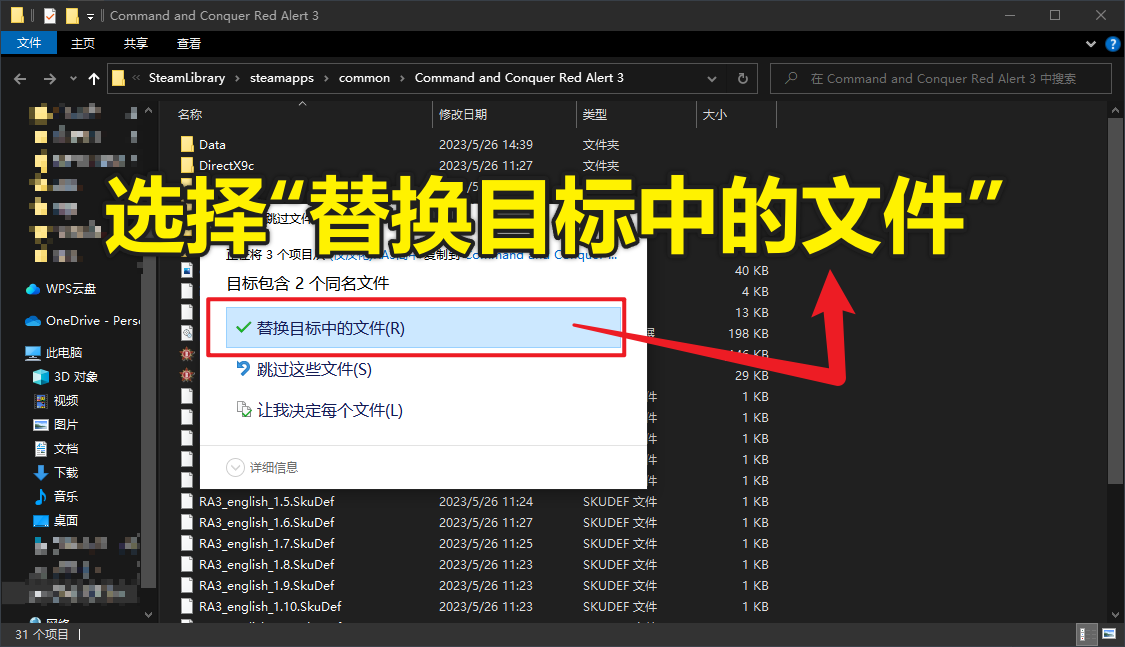Click the New Folder quick access icon
Image resolution: width=1125 pixels, height=647 pixels.
tap(72, 15)
